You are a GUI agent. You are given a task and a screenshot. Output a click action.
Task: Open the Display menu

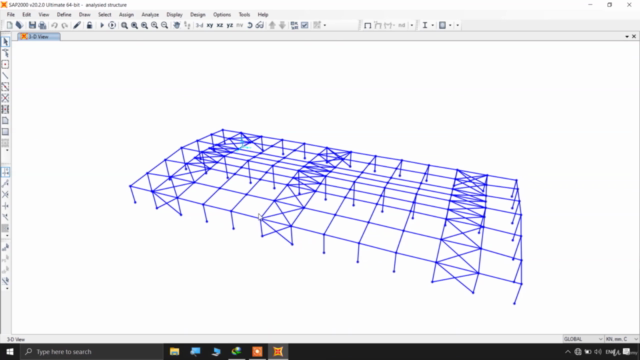pos(174,15)
